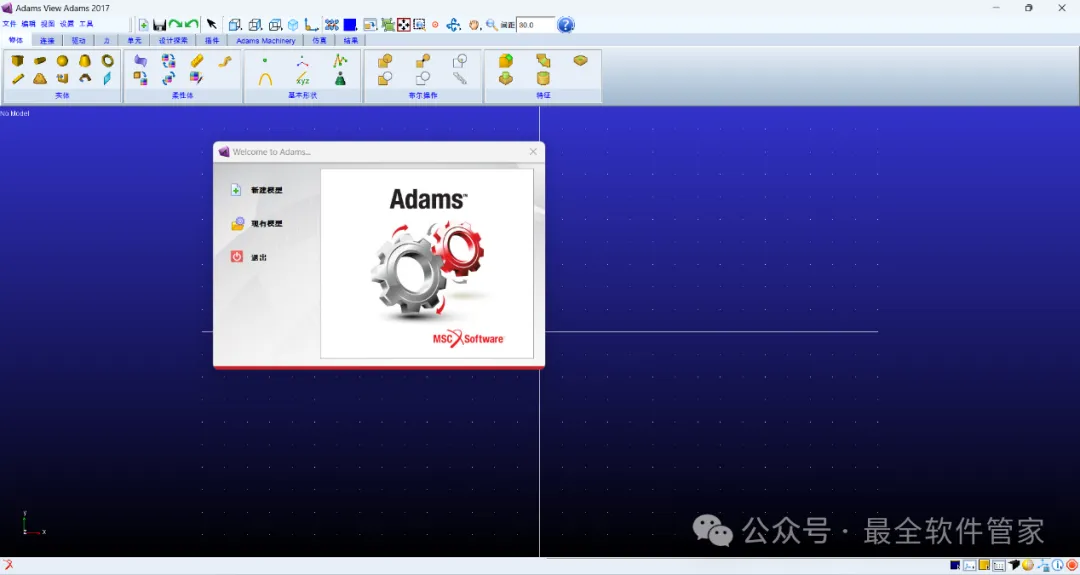1080x575 pixels.
Task: Switch to the 连接 ribbon tab
Action: coord(47,41)
